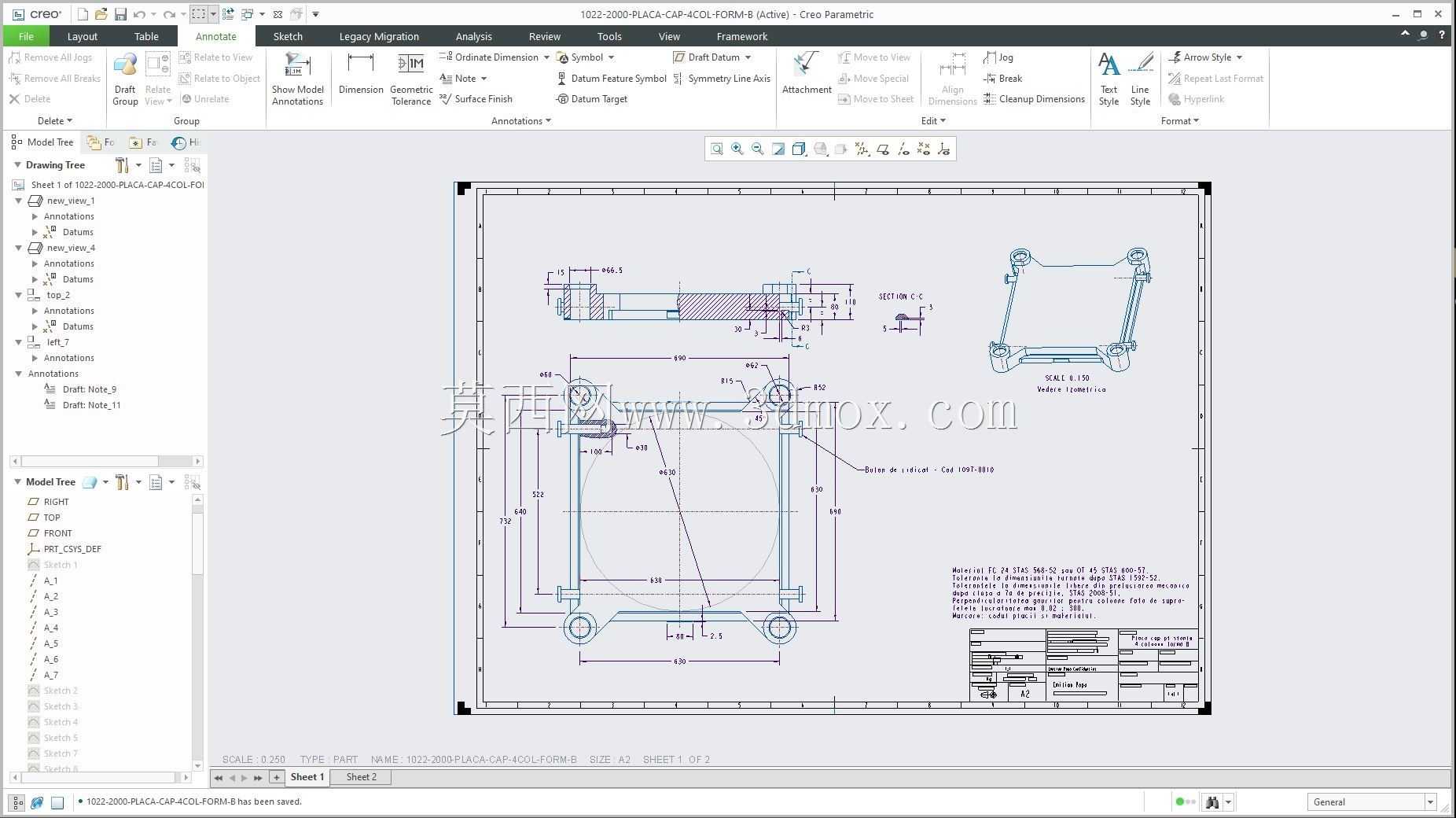Click Show Model Annotations
Viewport: 1456px width, 818px height.
click(298, 79)
